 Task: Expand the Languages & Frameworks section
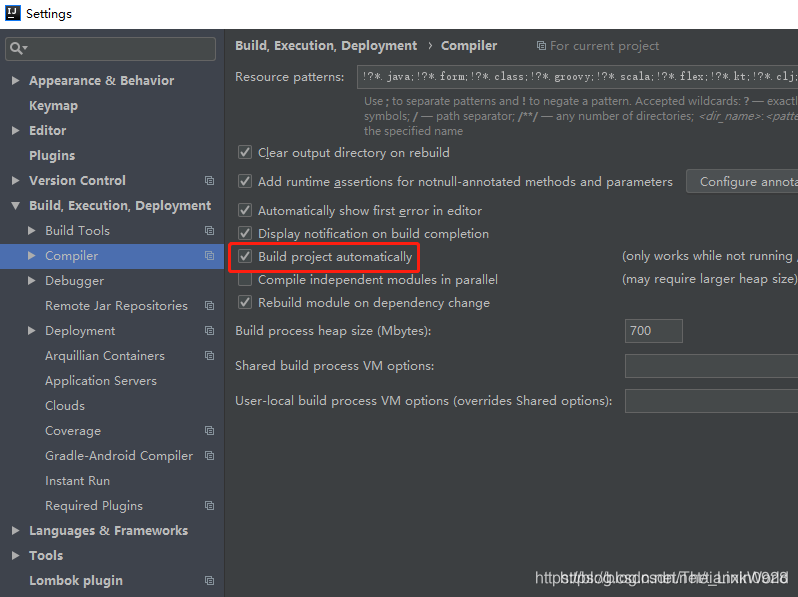pos(15,530)
